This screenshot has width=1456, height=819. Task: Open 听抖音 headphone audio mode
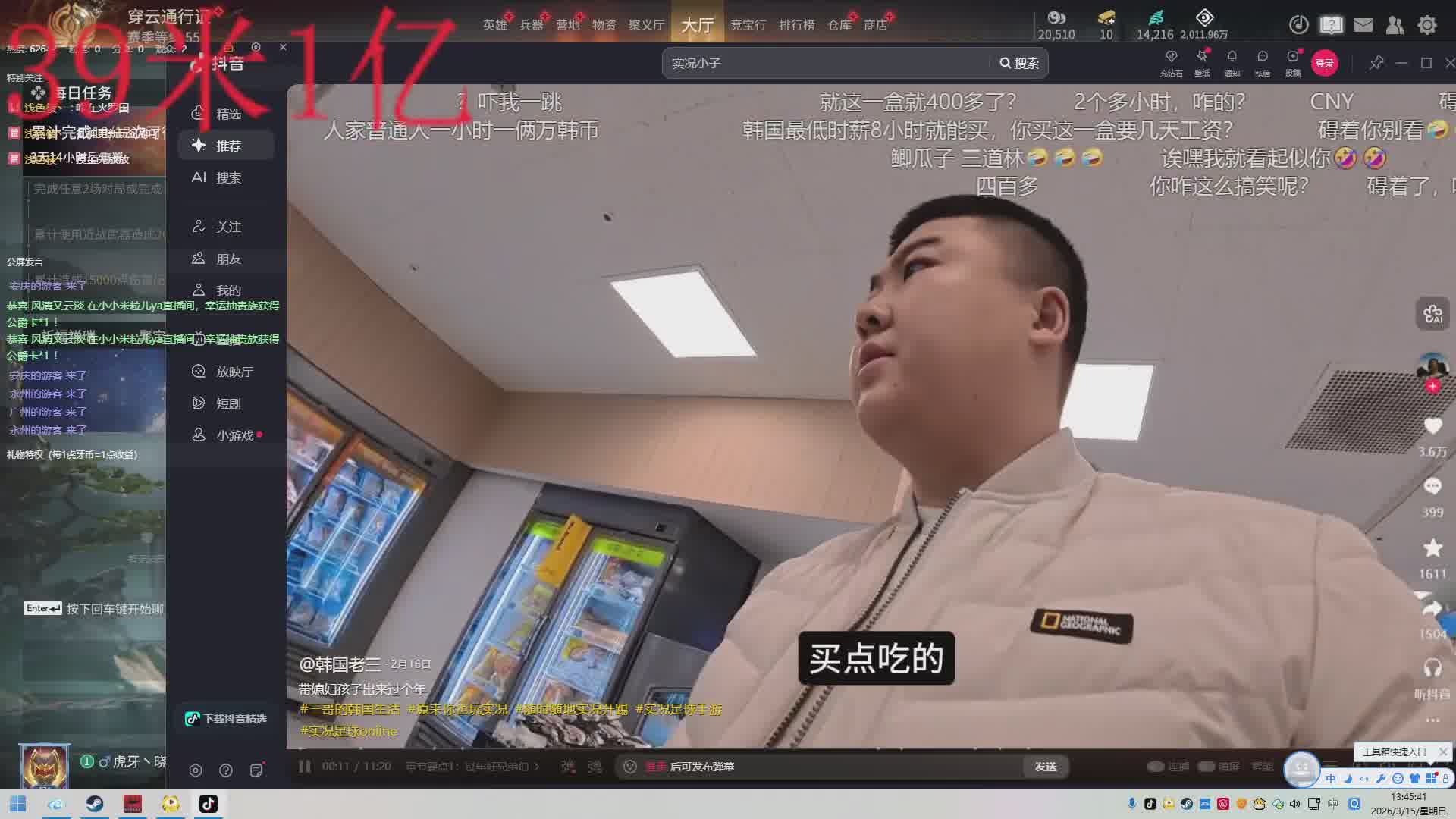(1432, 668)
